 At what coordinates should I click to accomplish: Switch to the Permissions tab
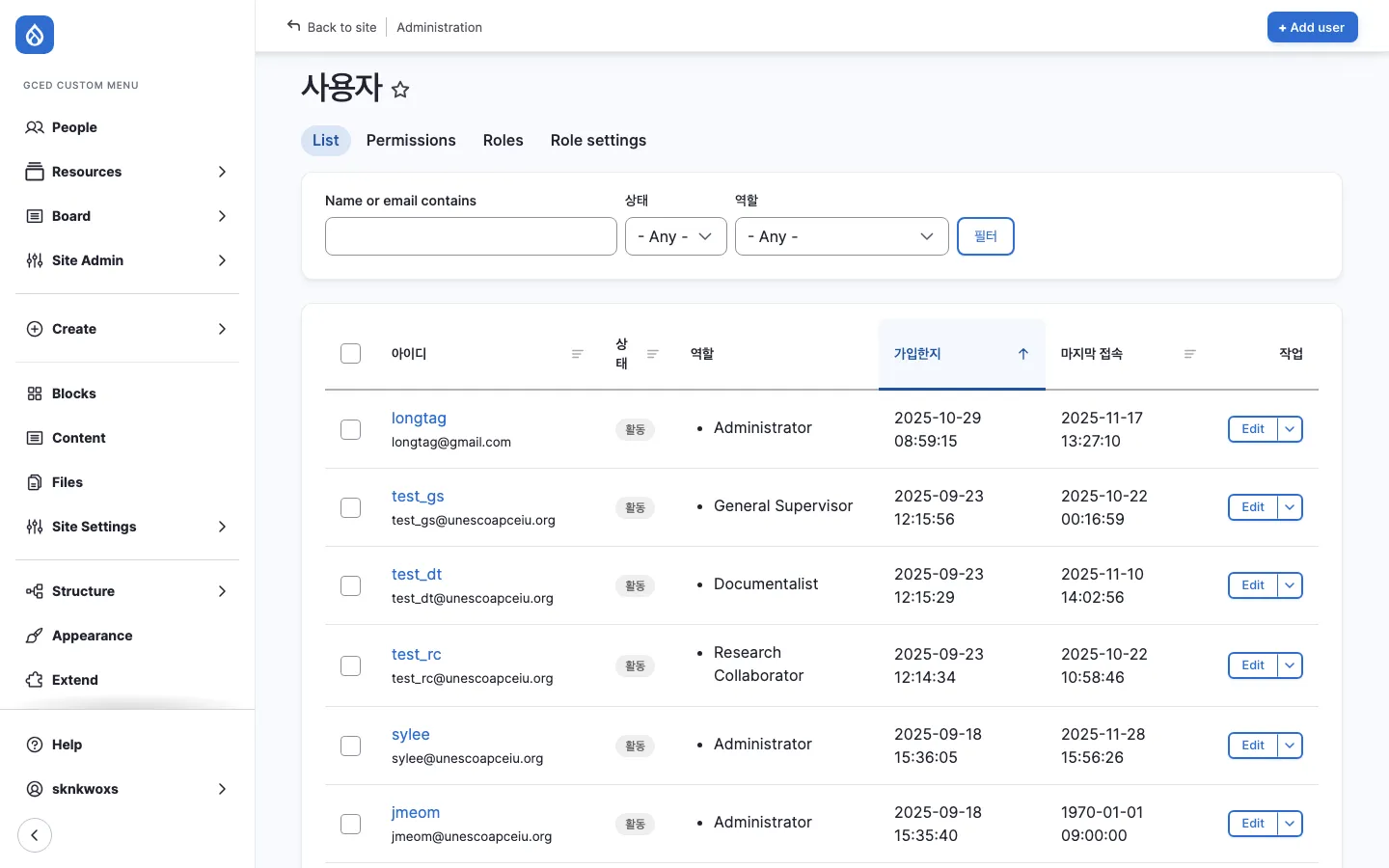click(411, 141)
